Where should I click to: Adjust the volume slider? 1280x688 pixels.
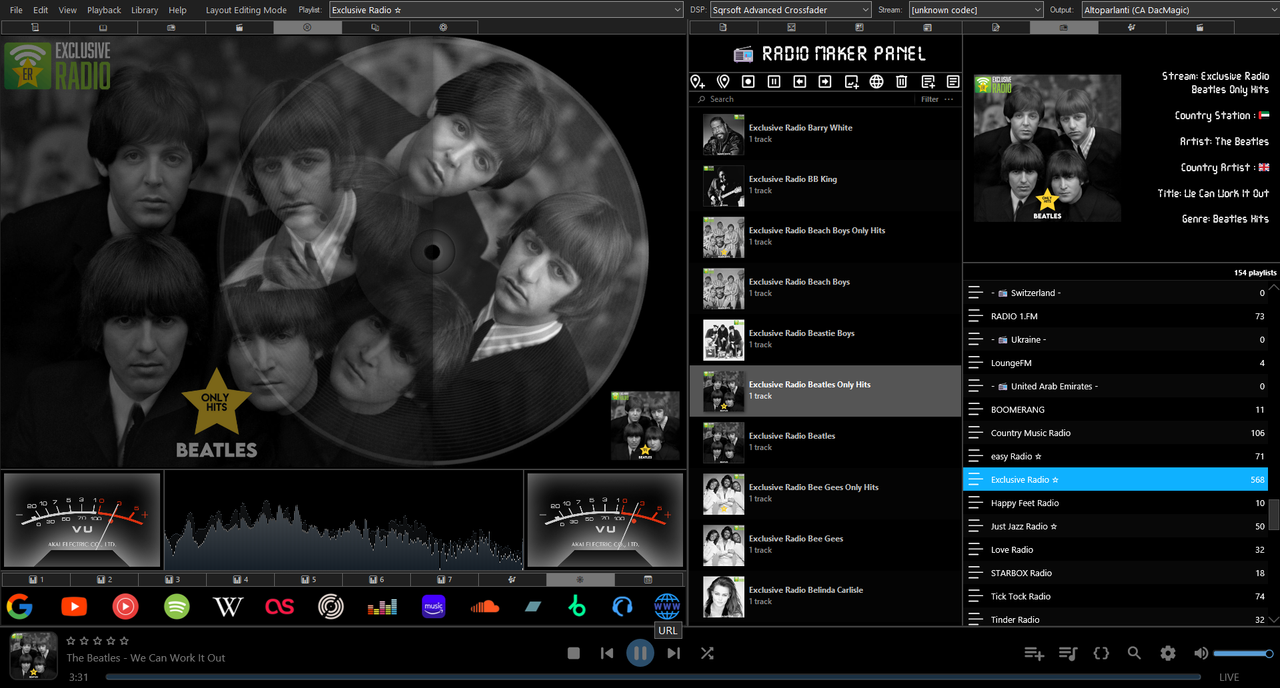(x=1243, y=653)
